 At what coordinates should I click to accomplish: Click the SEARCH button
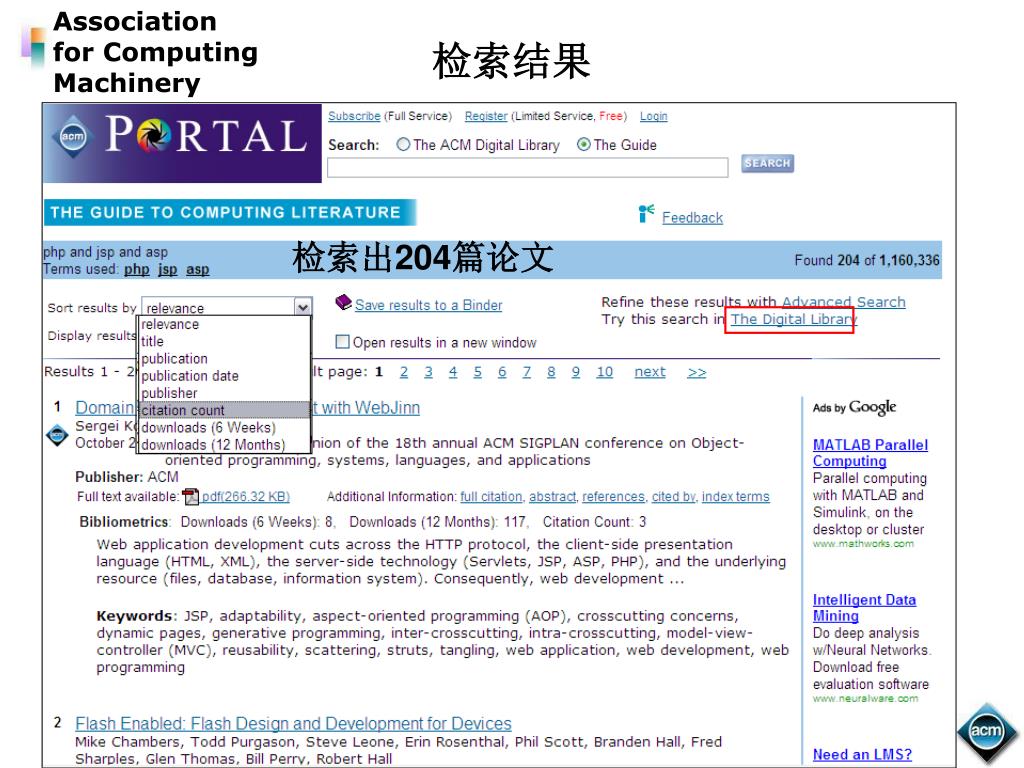(767, 163)
